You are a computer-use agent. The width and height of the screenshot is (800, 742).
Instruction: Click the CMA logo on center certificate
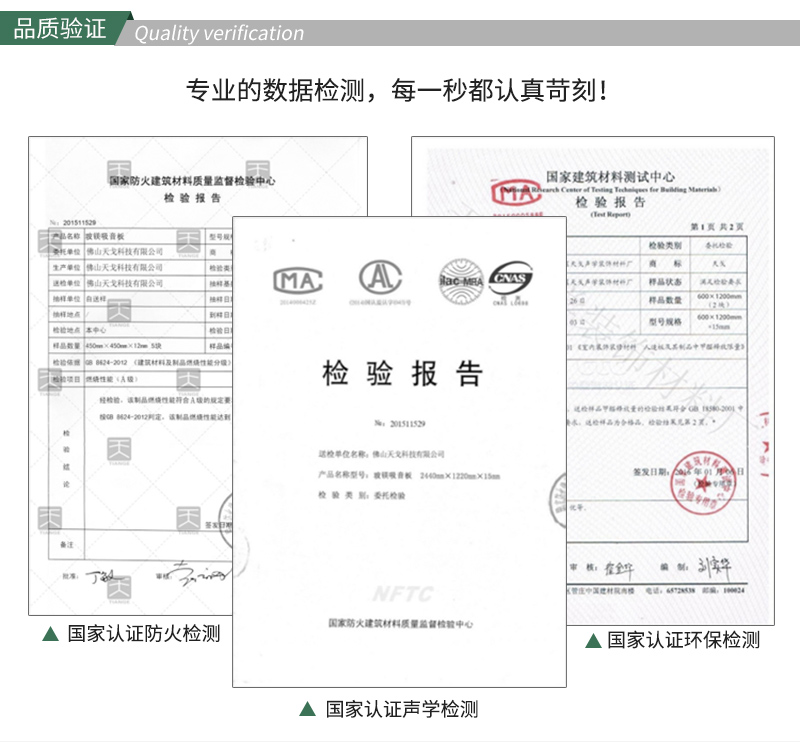(300, 279)
